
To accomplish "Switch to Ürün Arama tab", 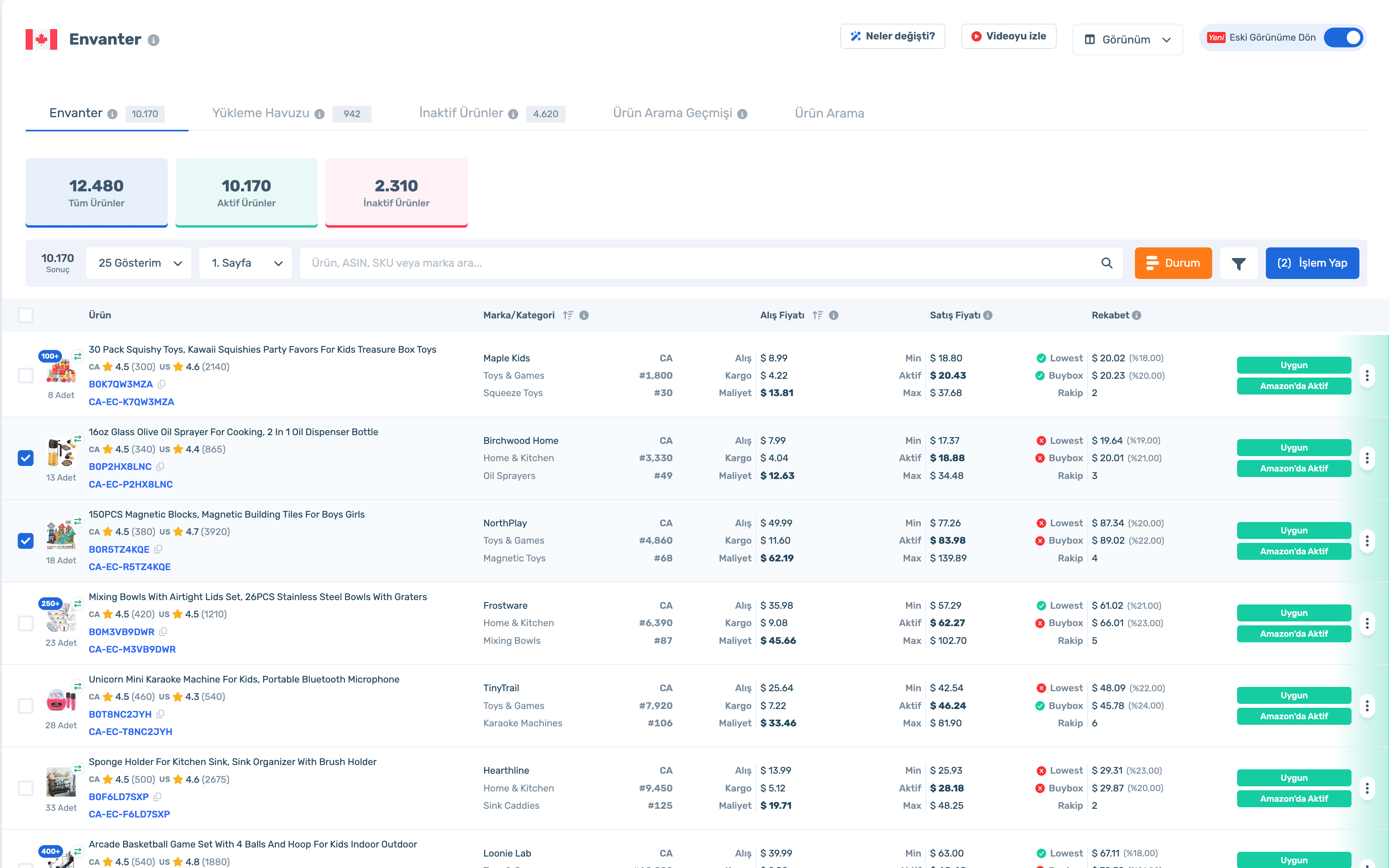I will click(x=829, y=114).
